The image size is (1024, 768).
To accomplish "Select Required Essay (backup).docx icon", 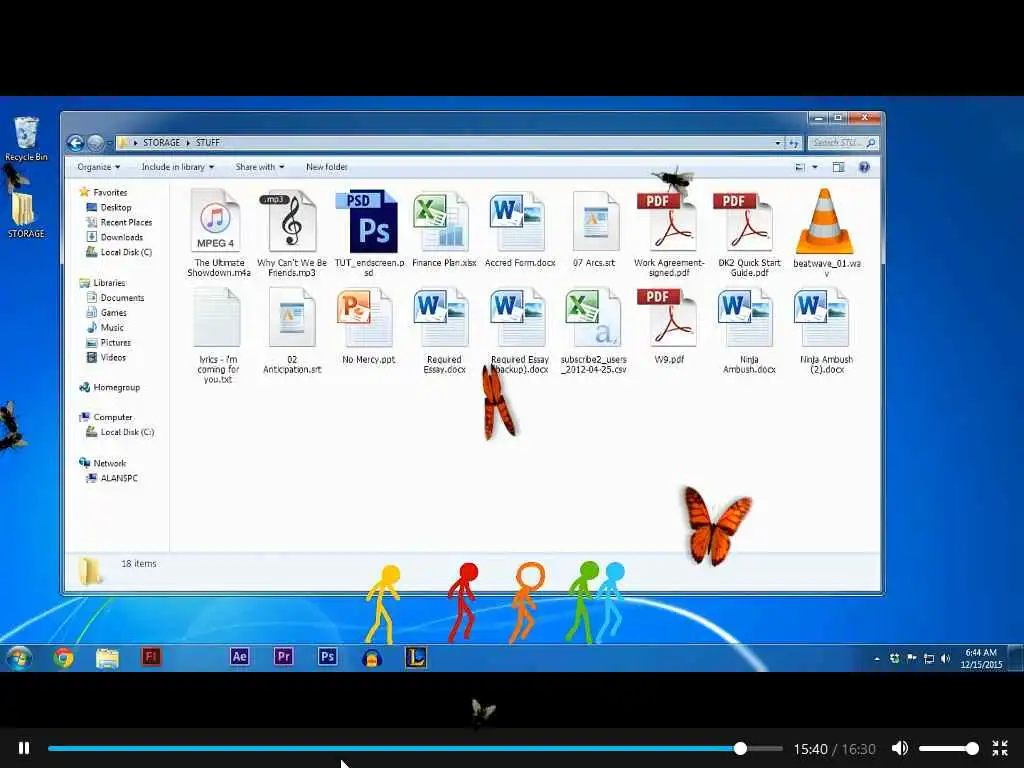I will (518, 317).
